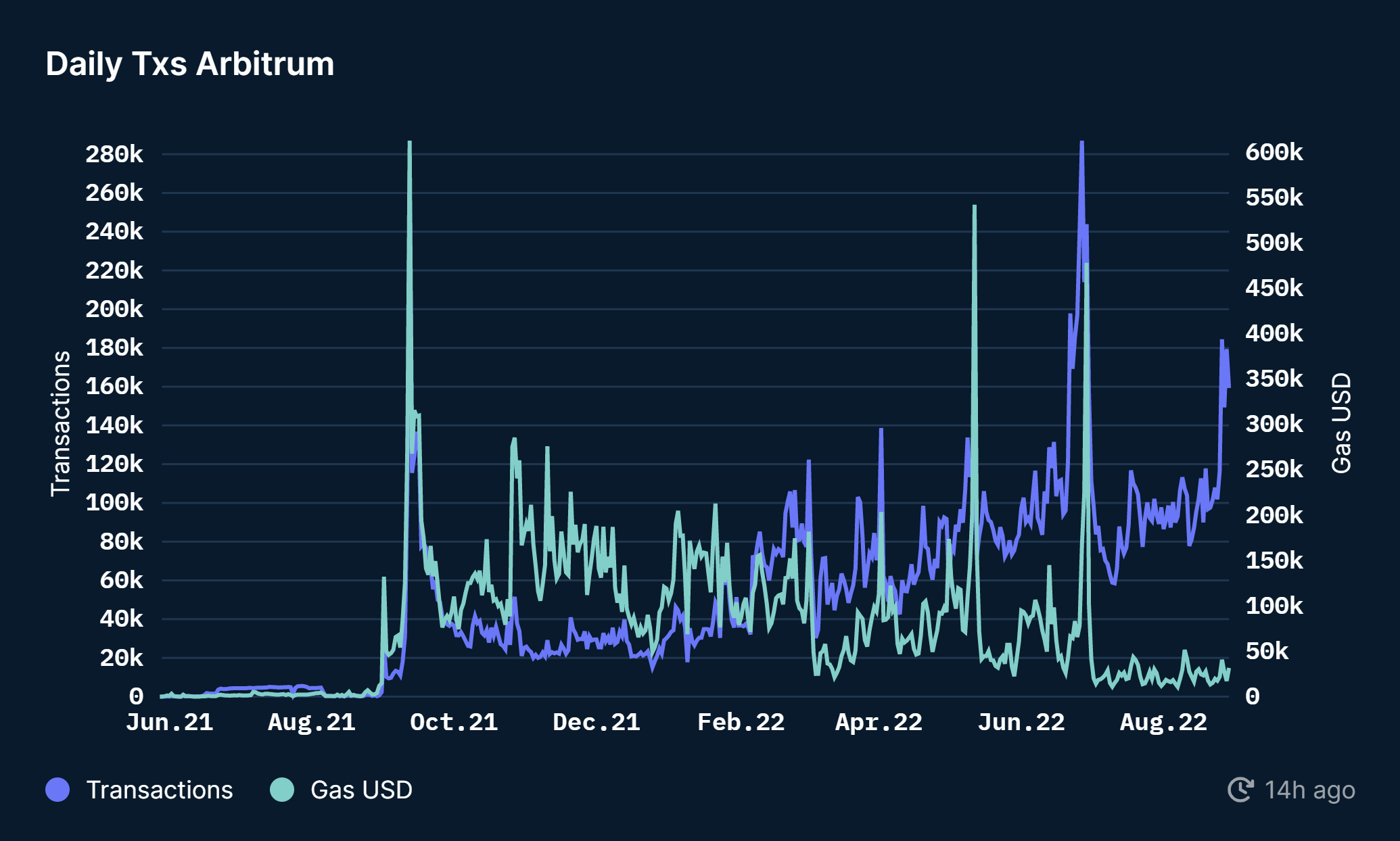Click the '400k' right axis value
Viewport: 1400px width, 841px height.
click(1274, 333)
